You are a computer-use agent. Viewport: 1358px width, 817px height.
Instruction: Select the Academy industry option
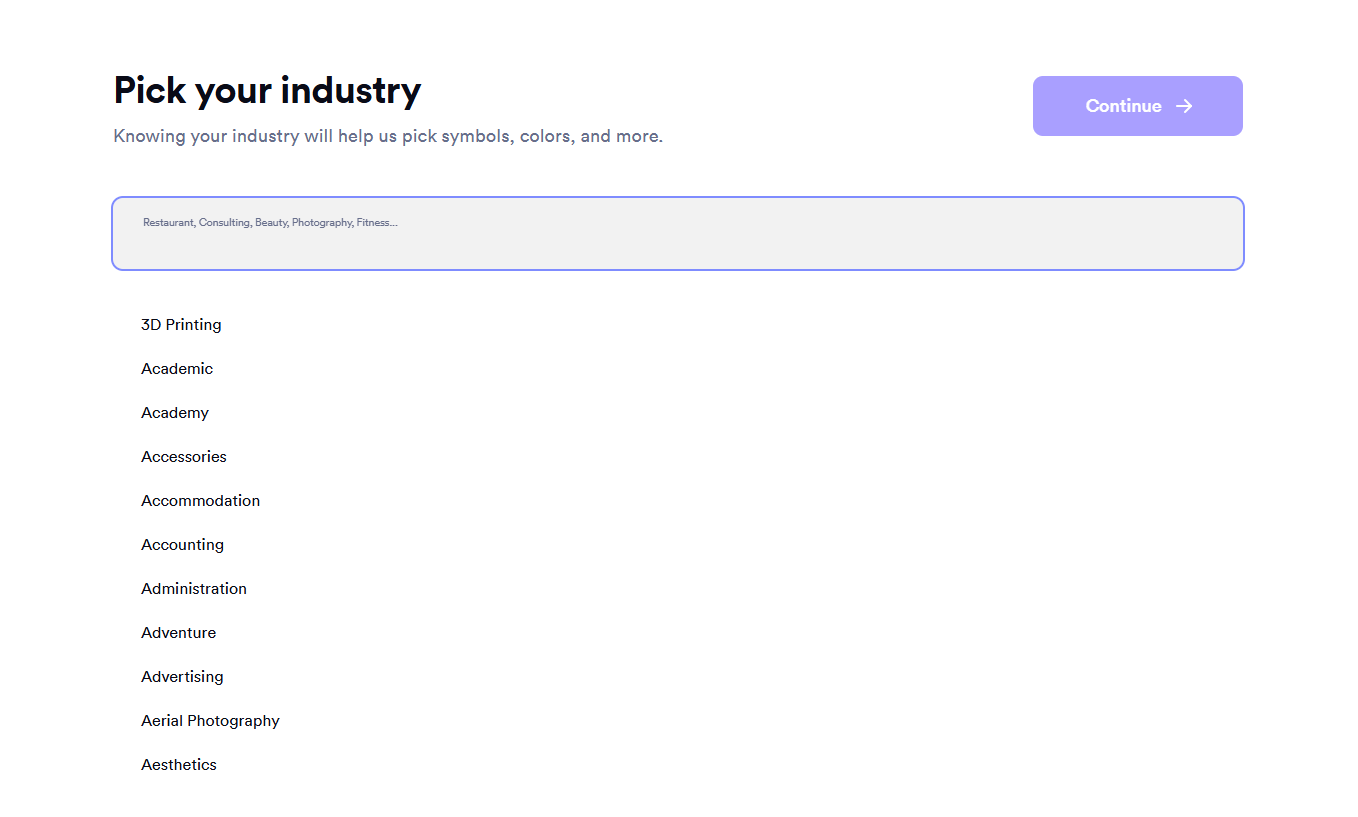click(x=175, y=413)
